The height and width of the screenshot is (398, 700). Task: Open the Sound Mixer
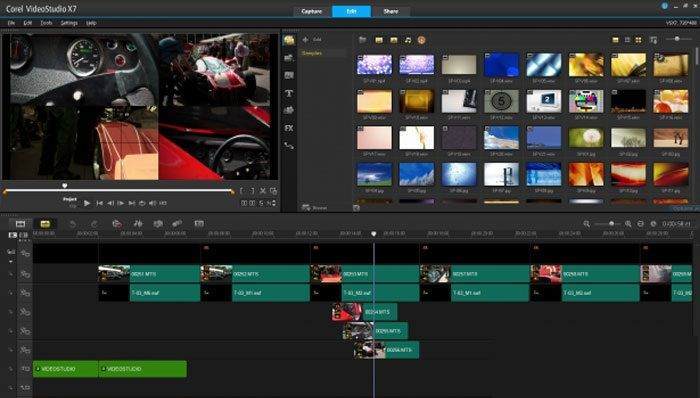coord(138,224)
